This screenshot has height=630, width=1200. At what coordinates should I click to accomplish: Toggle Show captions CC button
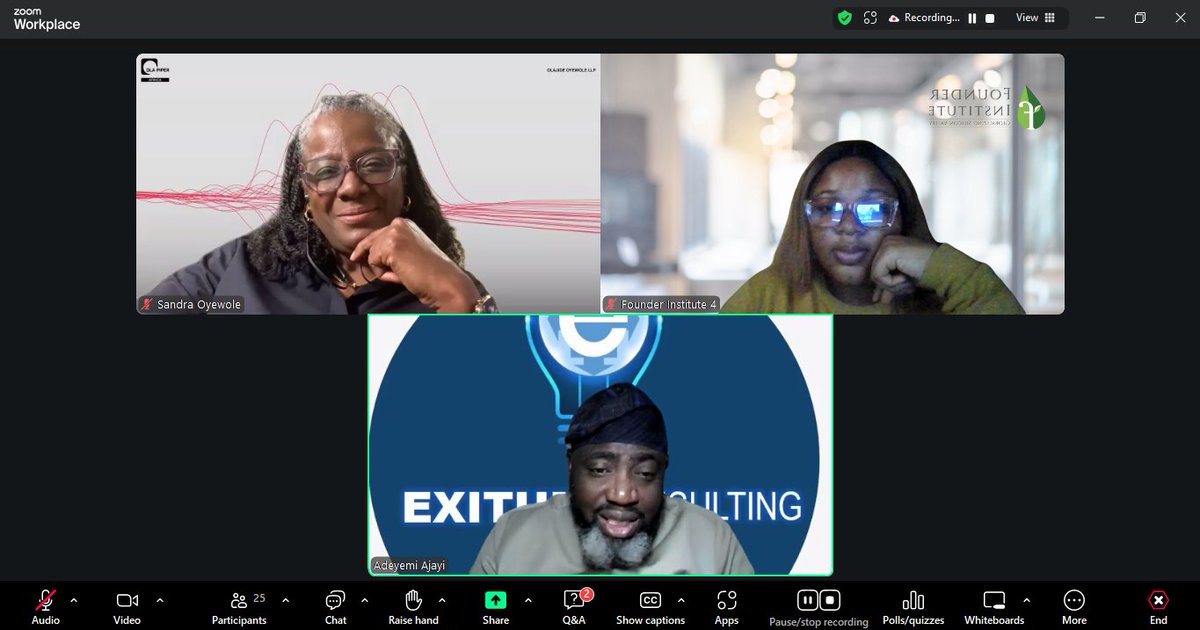pyautogui.click(x=650, y=600)
